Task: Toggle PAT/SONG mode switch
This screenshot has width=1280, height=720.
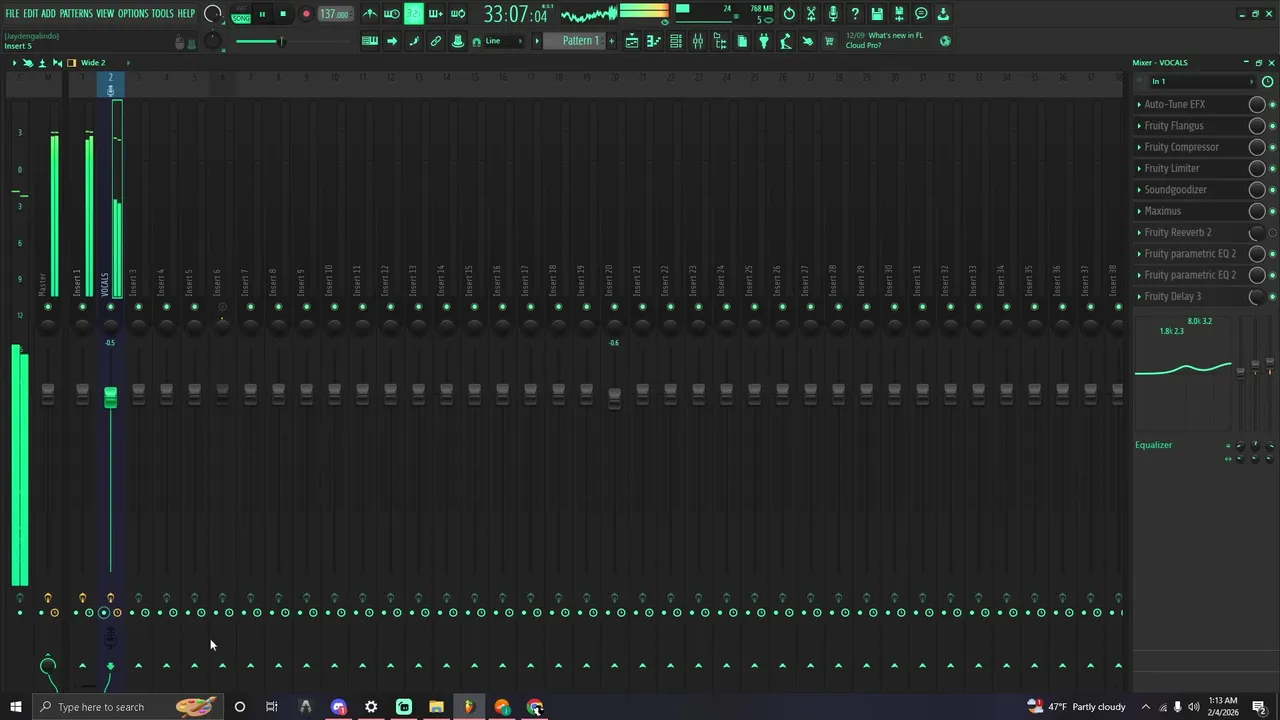Action: click(x=241, y=14)
